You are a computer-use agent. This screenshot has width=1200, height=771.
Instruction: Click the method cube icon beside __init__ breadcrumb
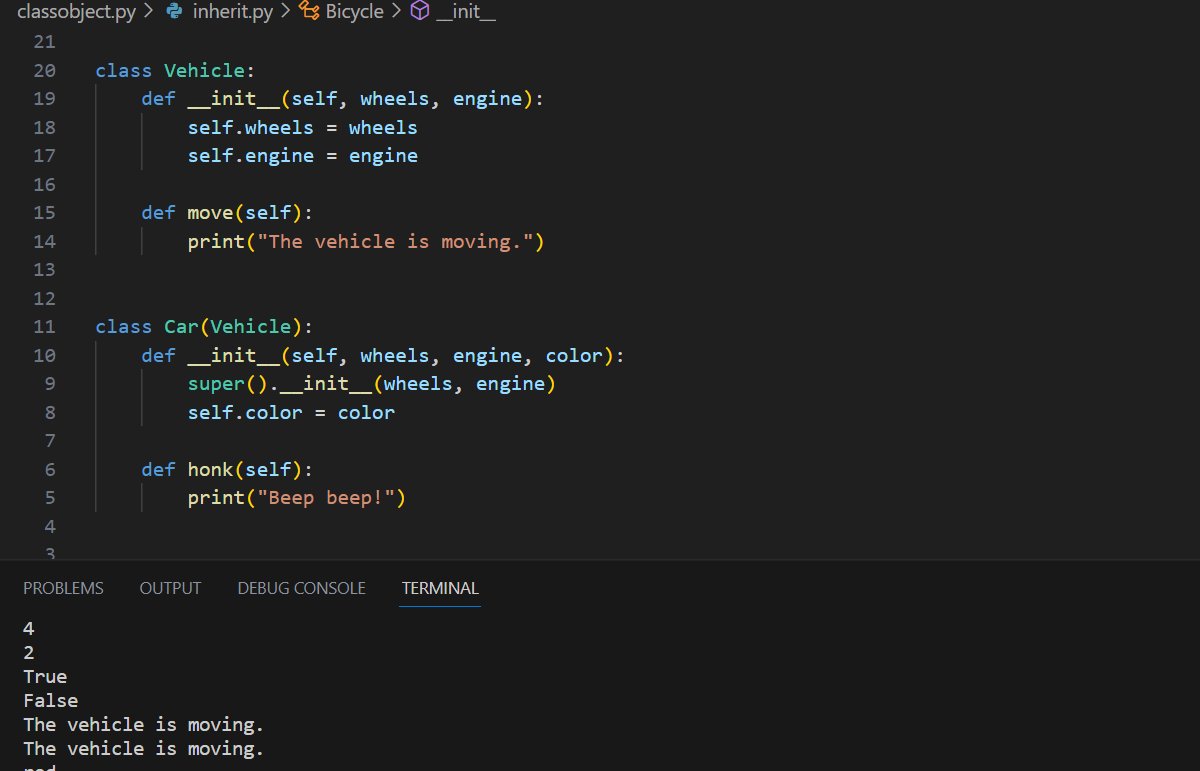pyautogui.click(x=420, y=13)
